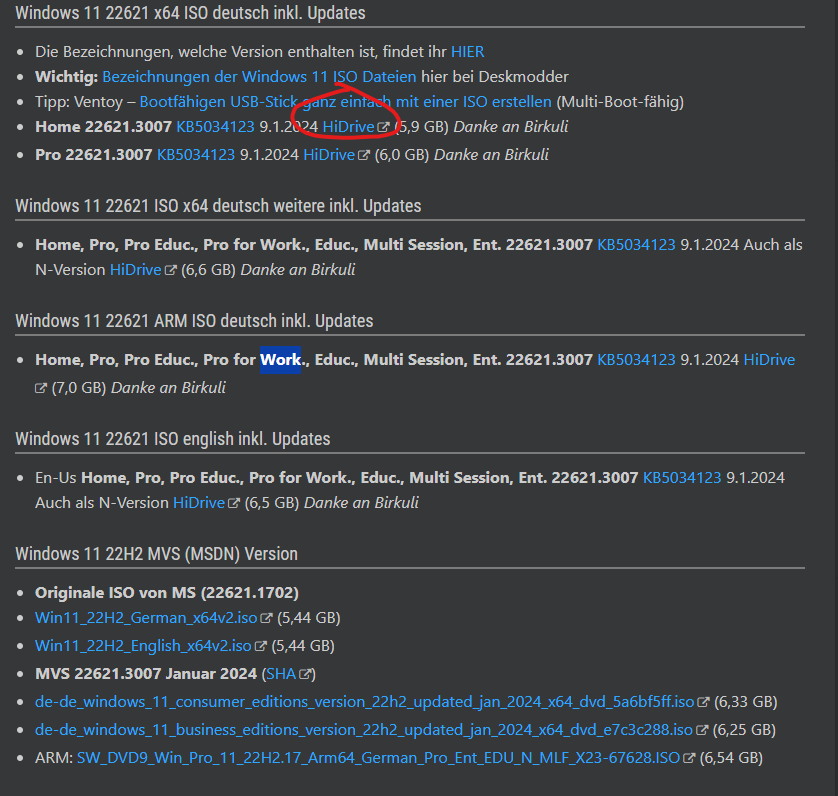Click external-link icon before (6,5 GB)
The image size is (838, 796).
click(x=234, y=504)
